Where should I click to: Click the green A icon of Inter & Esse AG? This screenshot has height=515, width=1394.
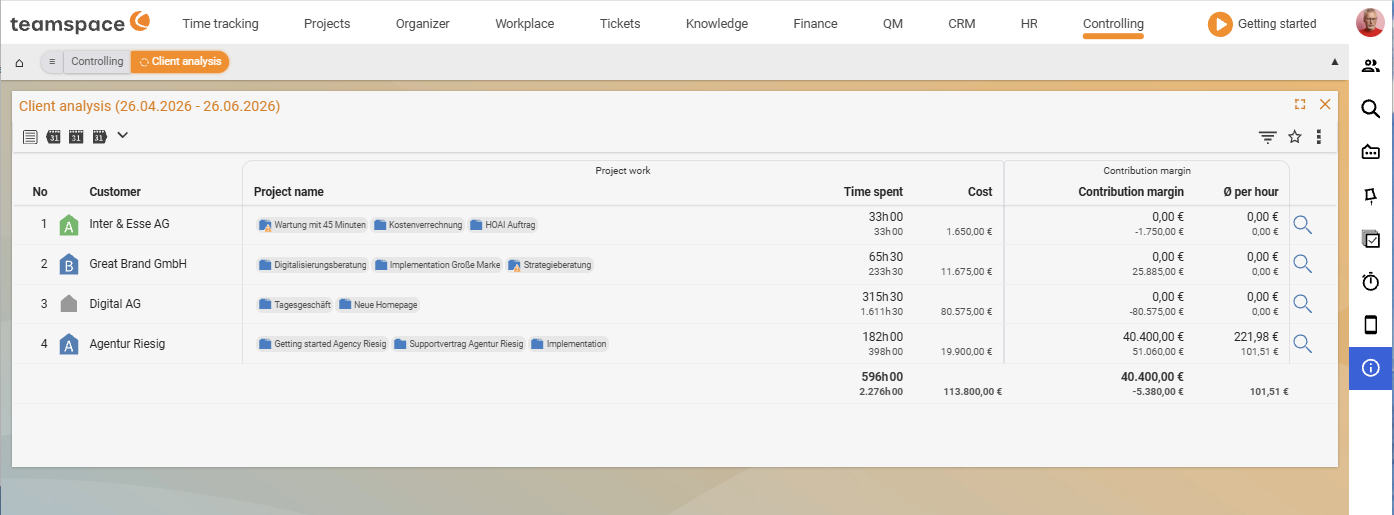coord(69,225)
